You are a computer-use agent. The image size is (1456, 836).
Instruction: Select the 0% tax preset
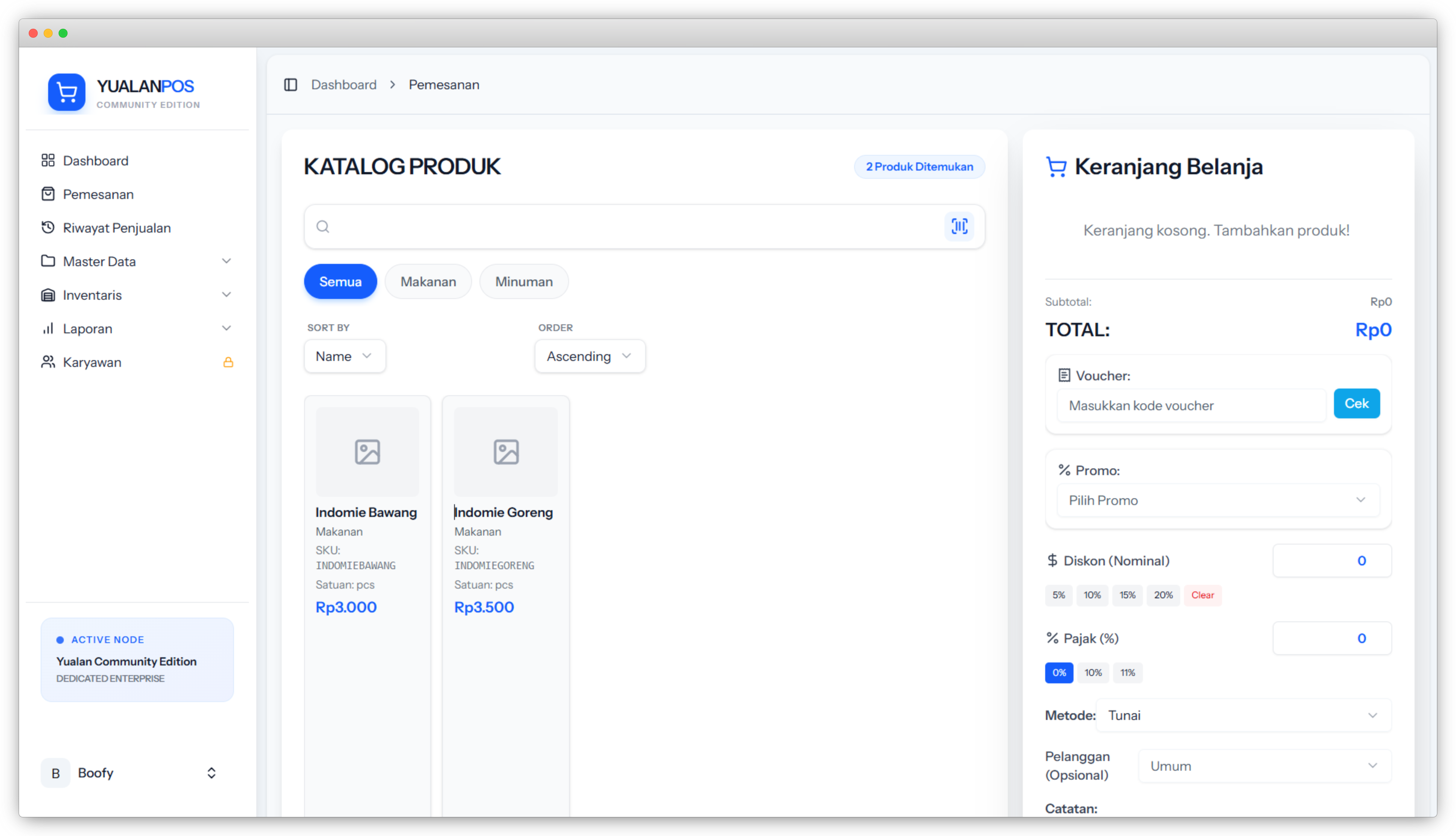pyautogui.click(x=1059, y=673)
